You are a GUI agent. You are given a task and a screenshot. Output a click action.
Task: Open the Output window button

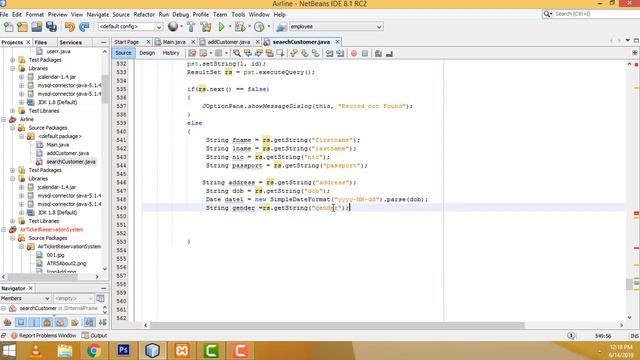tap(94, 336)
